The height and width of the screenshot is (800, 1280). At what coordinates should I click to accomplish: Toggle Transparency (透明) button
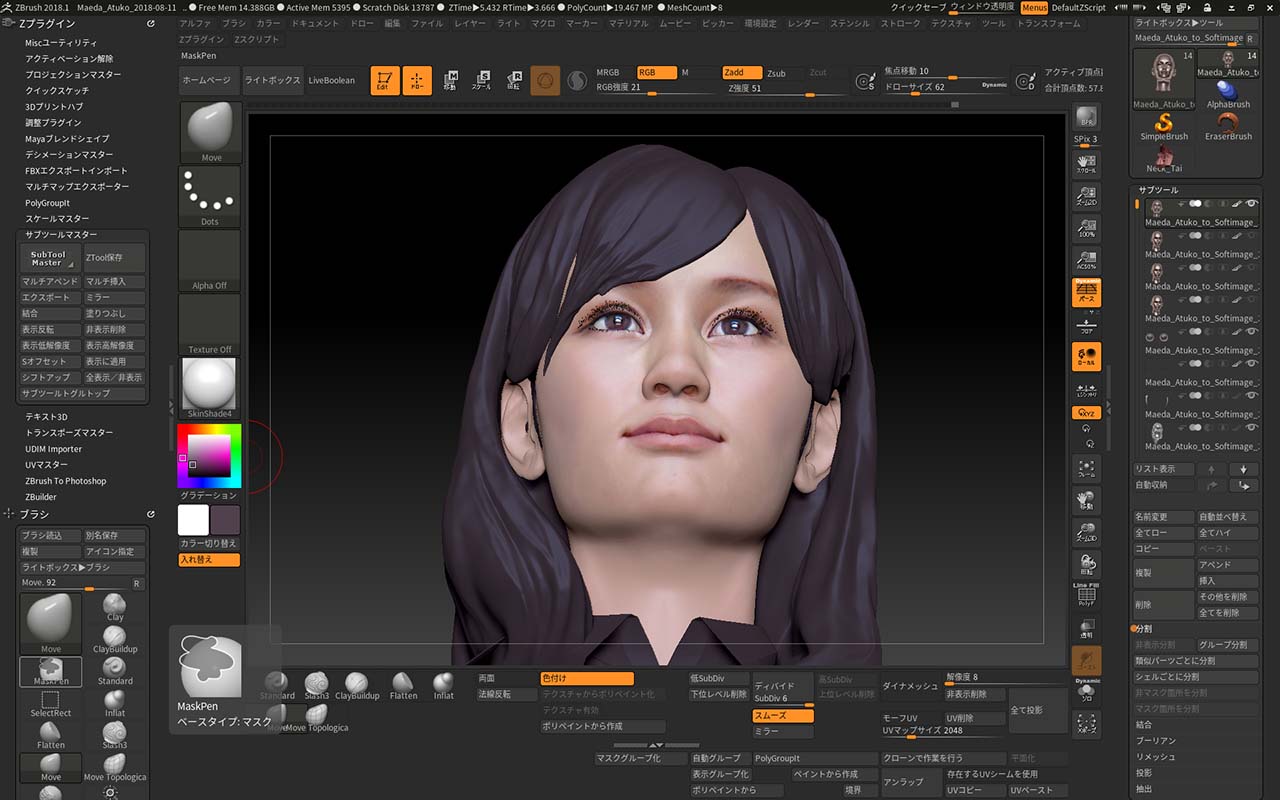point(1087,627)
